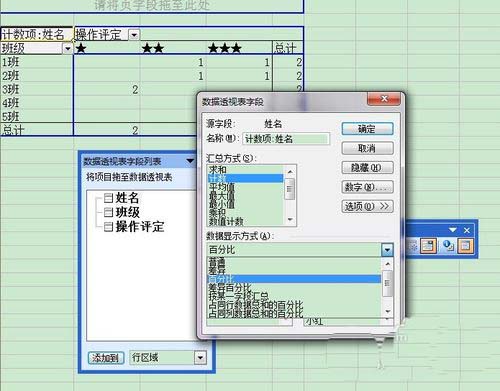Select 最大值 in the summary list
The height and width of the screenshot is (391, 500).
click(246, 196)
